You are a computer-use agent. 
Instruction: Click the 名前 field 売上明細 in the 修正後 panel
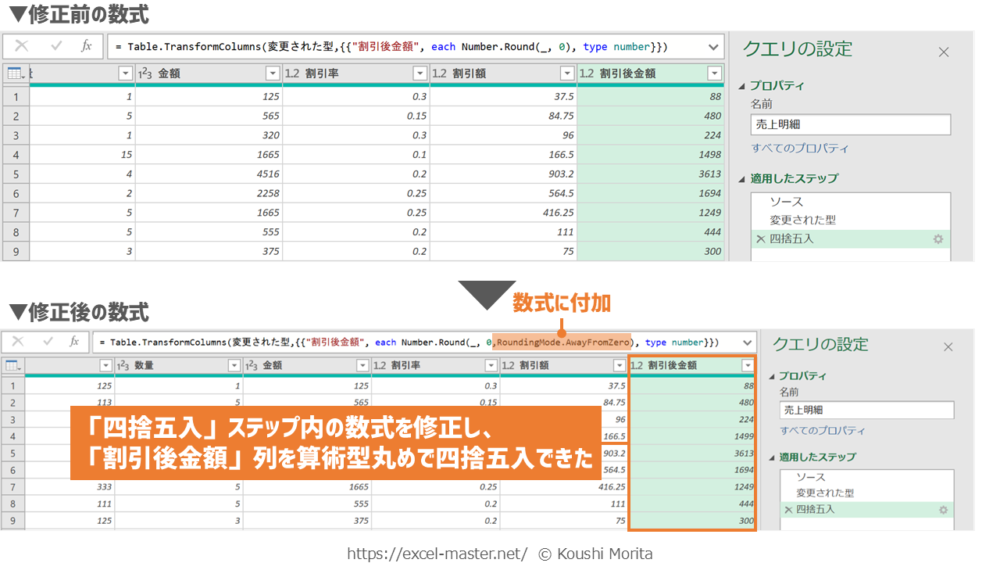tap(866, 410)
